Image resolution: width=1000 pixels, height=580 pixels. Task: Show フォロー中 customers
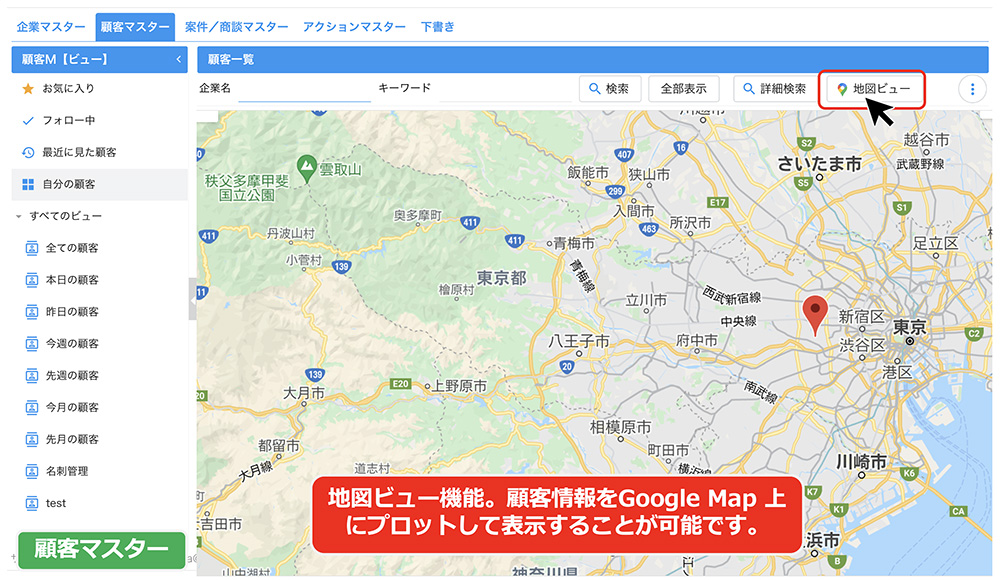[x=68, y=121]
